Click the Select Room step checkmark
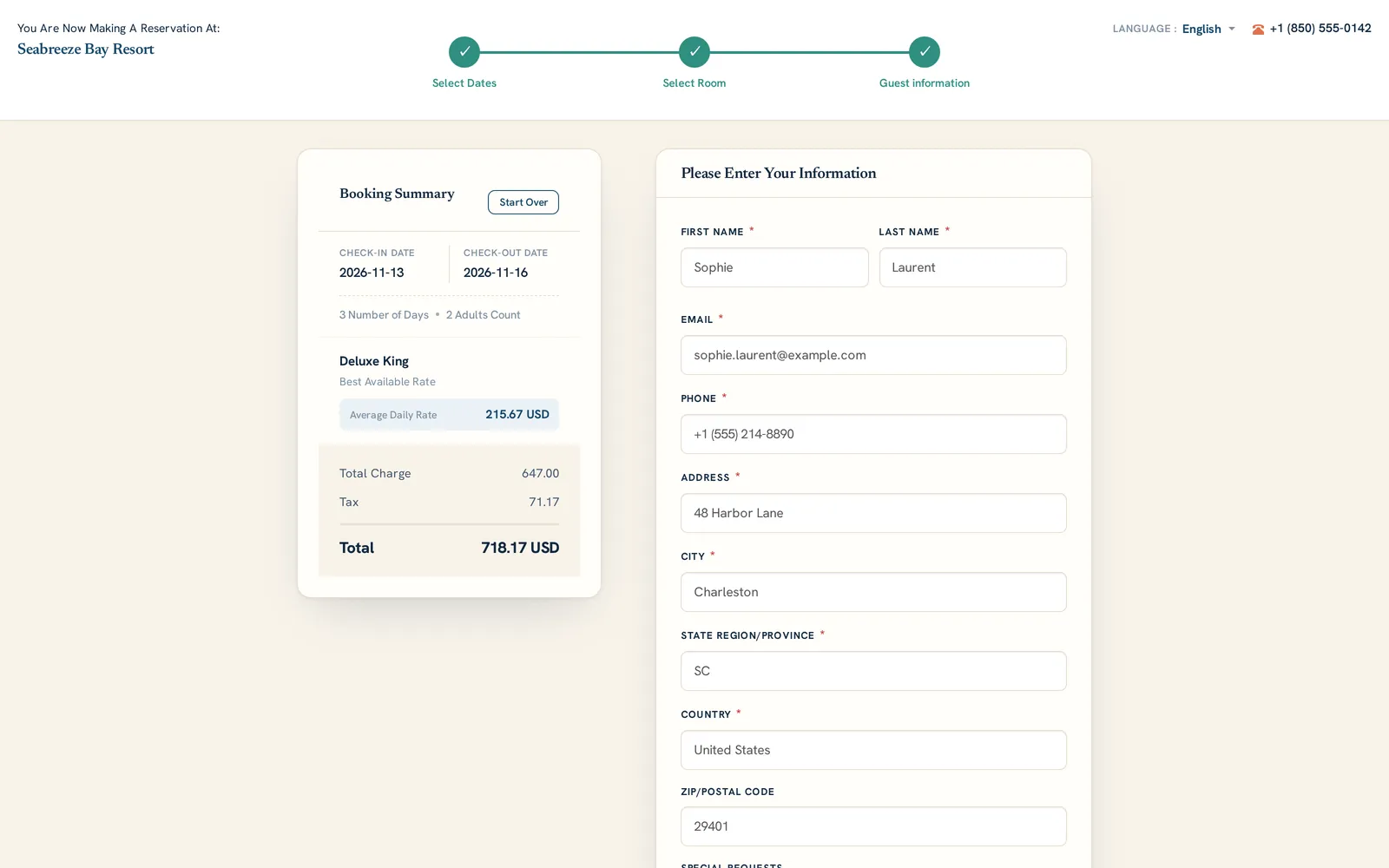Image resolution: width=1389 pixels, height=868 pixels. 694,52
